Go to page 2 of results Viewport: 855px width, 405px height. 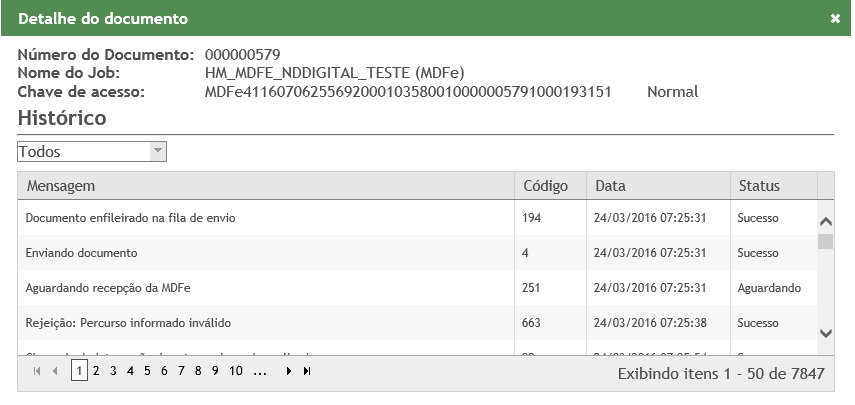96,371
